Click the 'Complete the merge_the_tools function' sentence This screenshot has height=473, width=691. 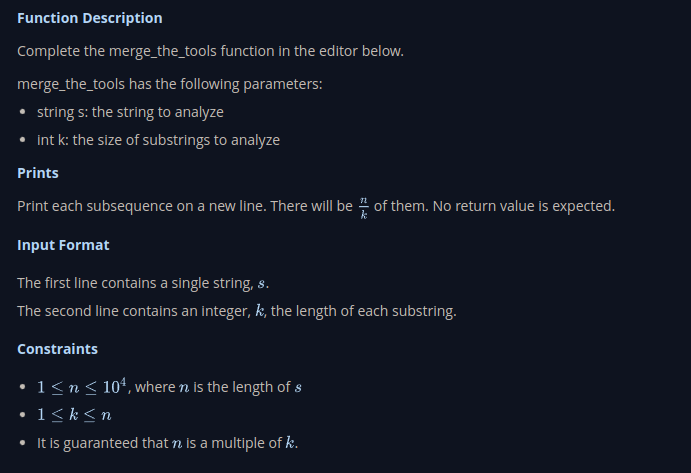click(x=210, y=51)
